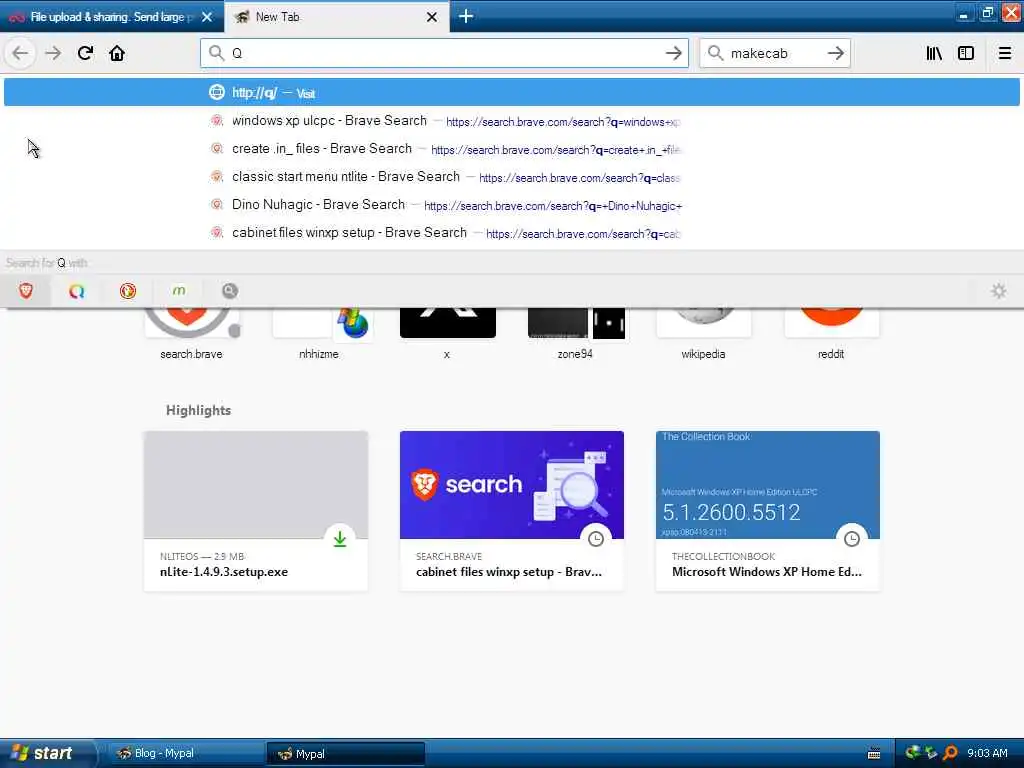1024x768 pixels.
Task: Click history clock icon on search.brave card
Action: click(x=596, y=539)
